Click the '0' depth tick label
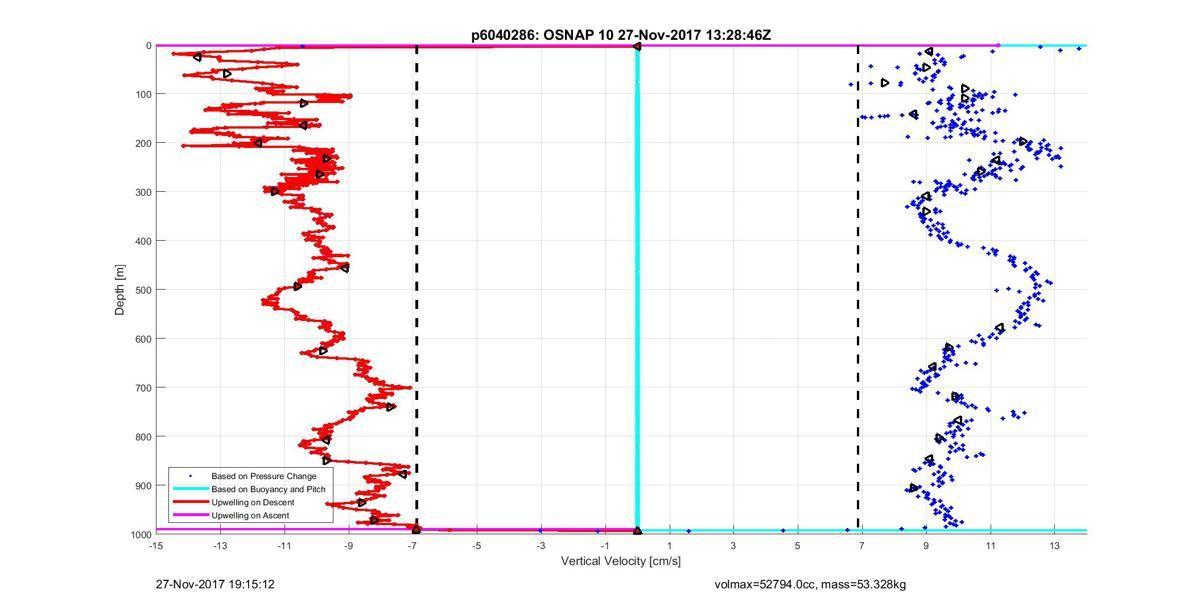This screenshot has height=601, width=1200. point(148,46)
